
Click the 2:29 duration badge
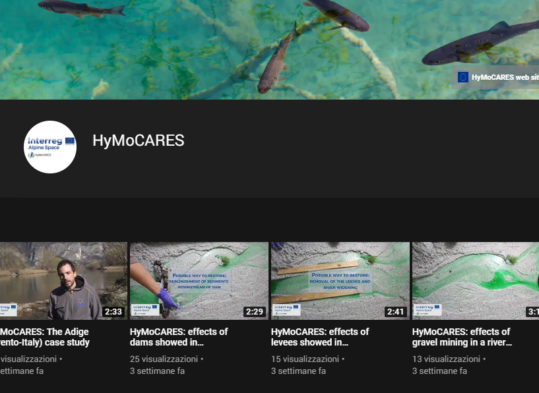click(x=254, y=312)
